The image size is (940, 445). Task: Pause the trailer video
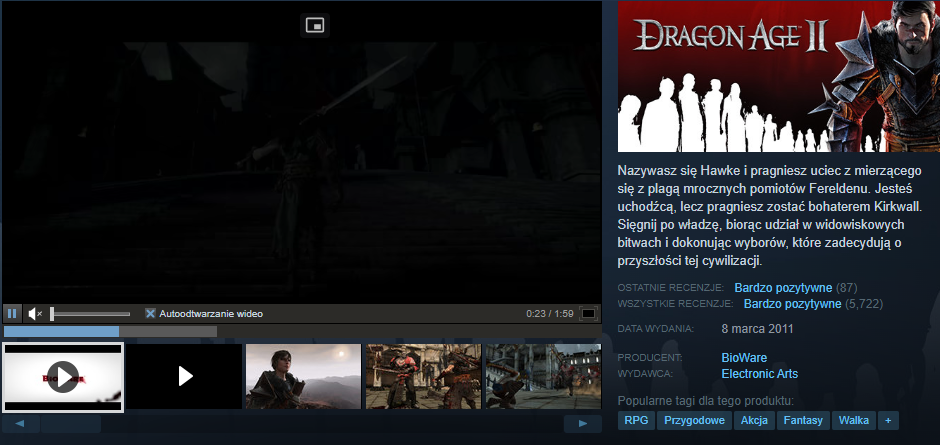coord(12,313)
